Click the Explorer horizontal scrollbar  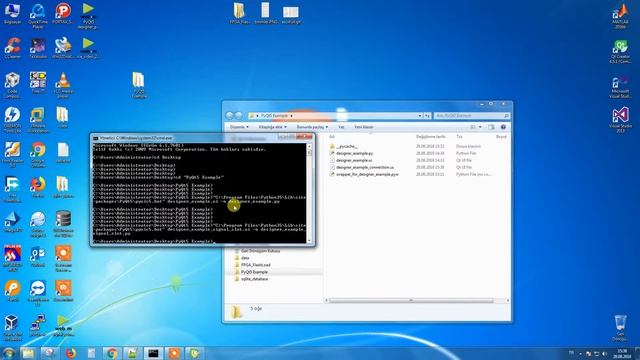point(411,300)
